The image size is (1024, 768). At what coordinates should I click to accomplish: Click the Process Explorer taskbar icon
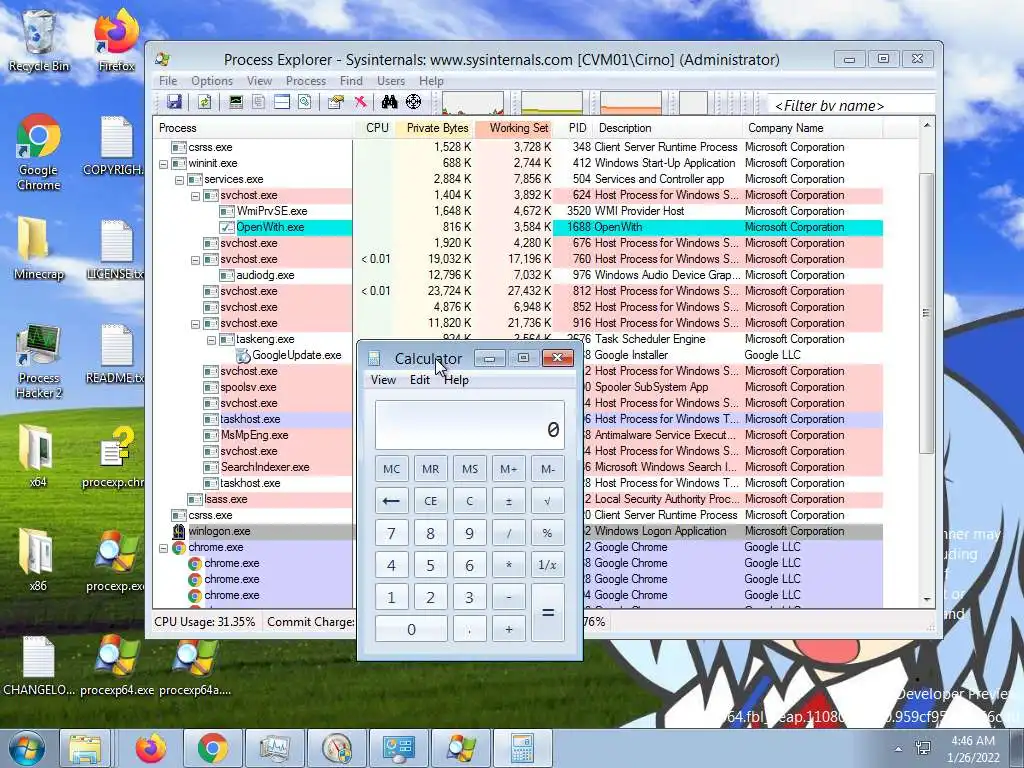point(461,748)
